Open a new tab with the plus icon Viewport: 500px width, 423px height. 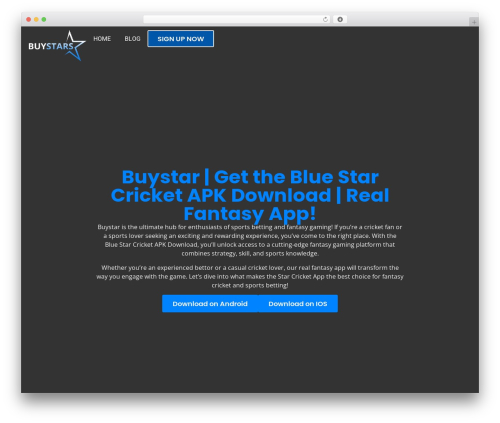click(x=474, y=22)
